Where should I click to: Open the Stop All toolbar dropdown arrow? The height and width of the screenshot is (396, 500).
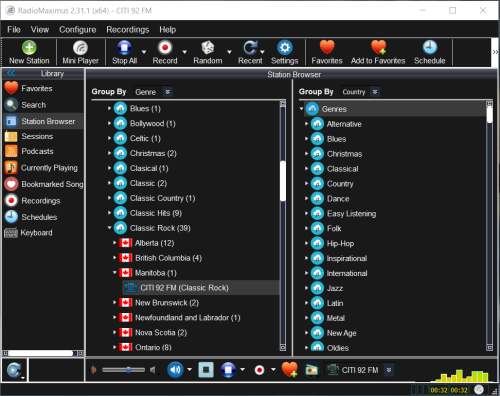(x=144, y=52)
